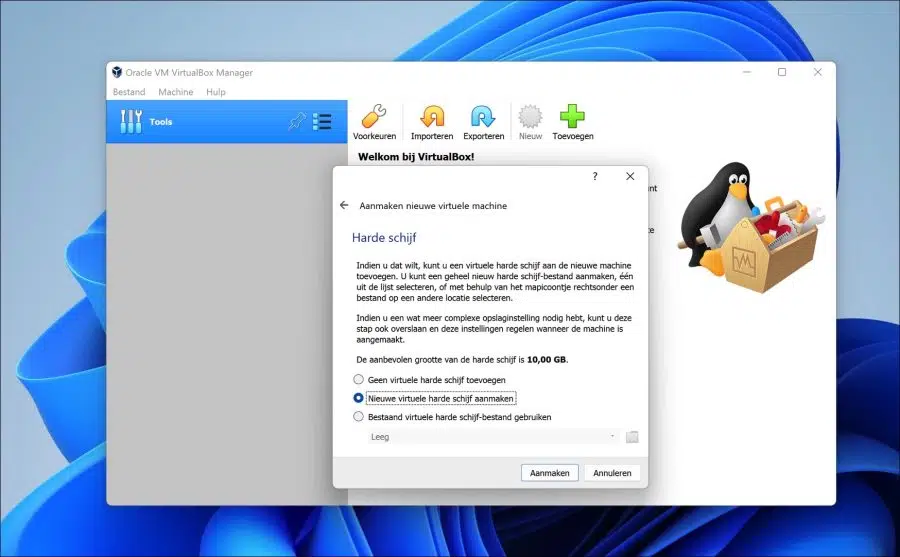900x557 pixels.
Task: Select Geen virtuele harde schijf toevoegen
Action: (429, 380)
